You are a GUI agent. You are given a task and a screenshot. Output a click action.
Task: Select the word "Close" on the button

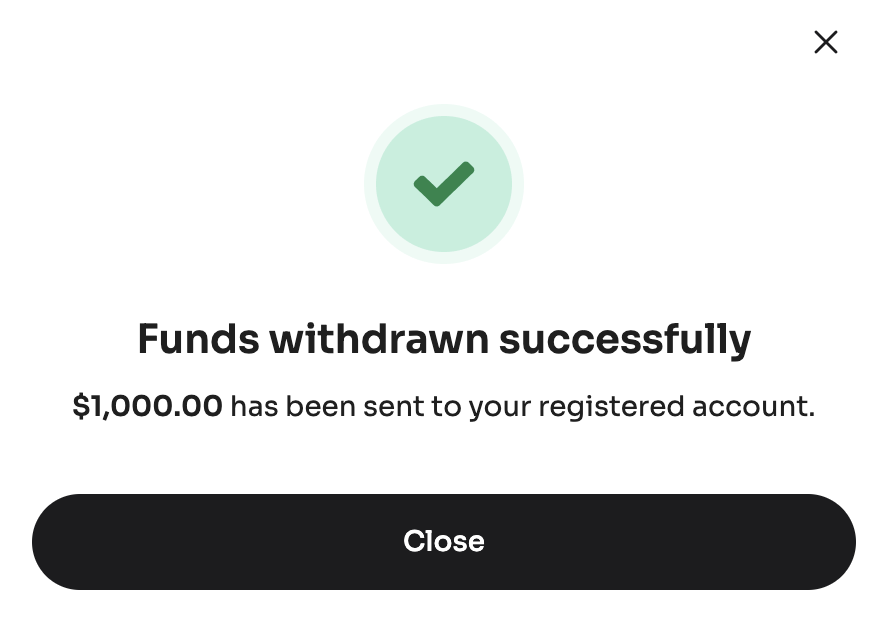444,541
